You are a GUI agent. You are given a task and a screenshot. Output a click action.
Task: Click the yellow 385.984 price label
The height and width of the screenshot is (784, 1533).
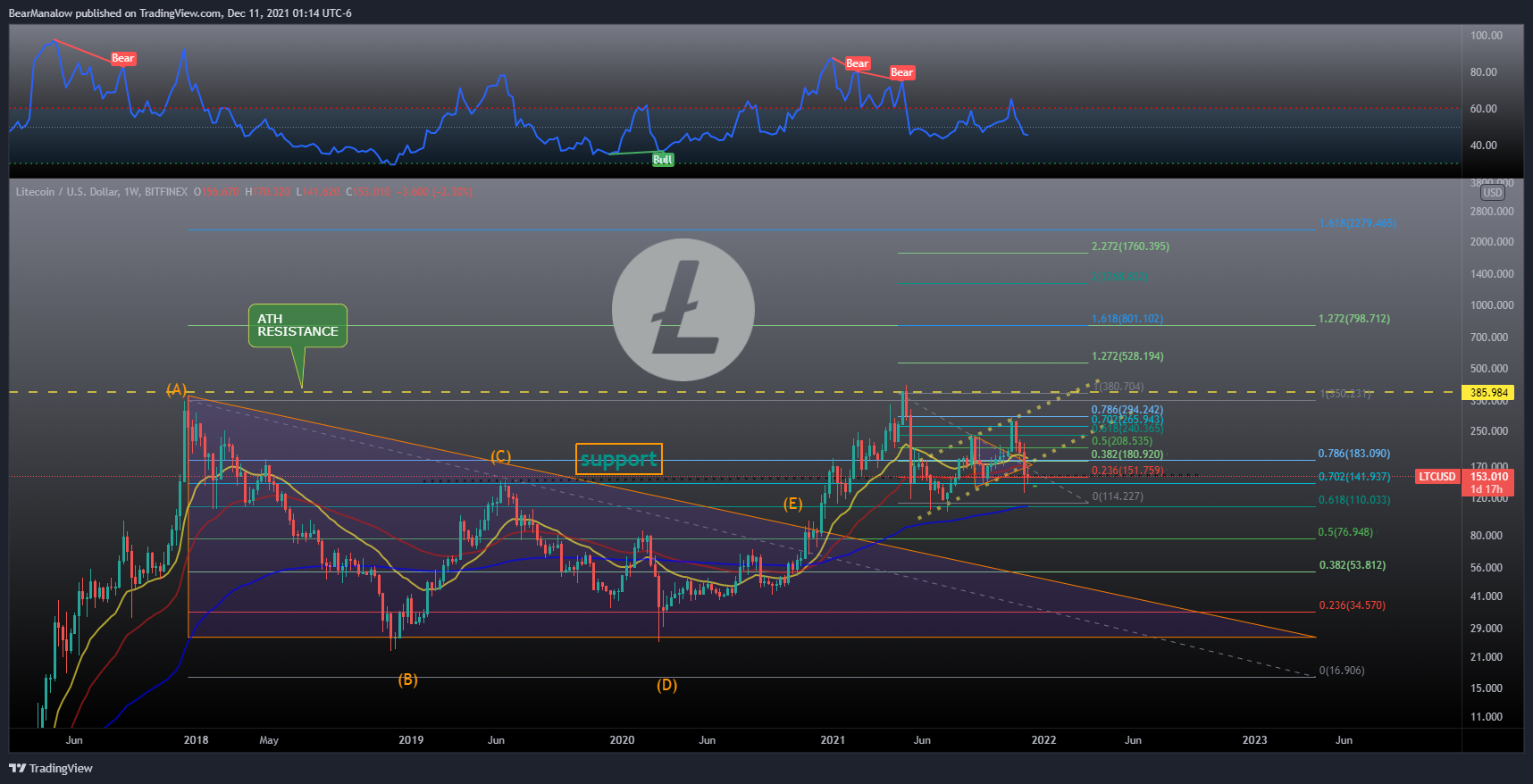[1489, 392]
